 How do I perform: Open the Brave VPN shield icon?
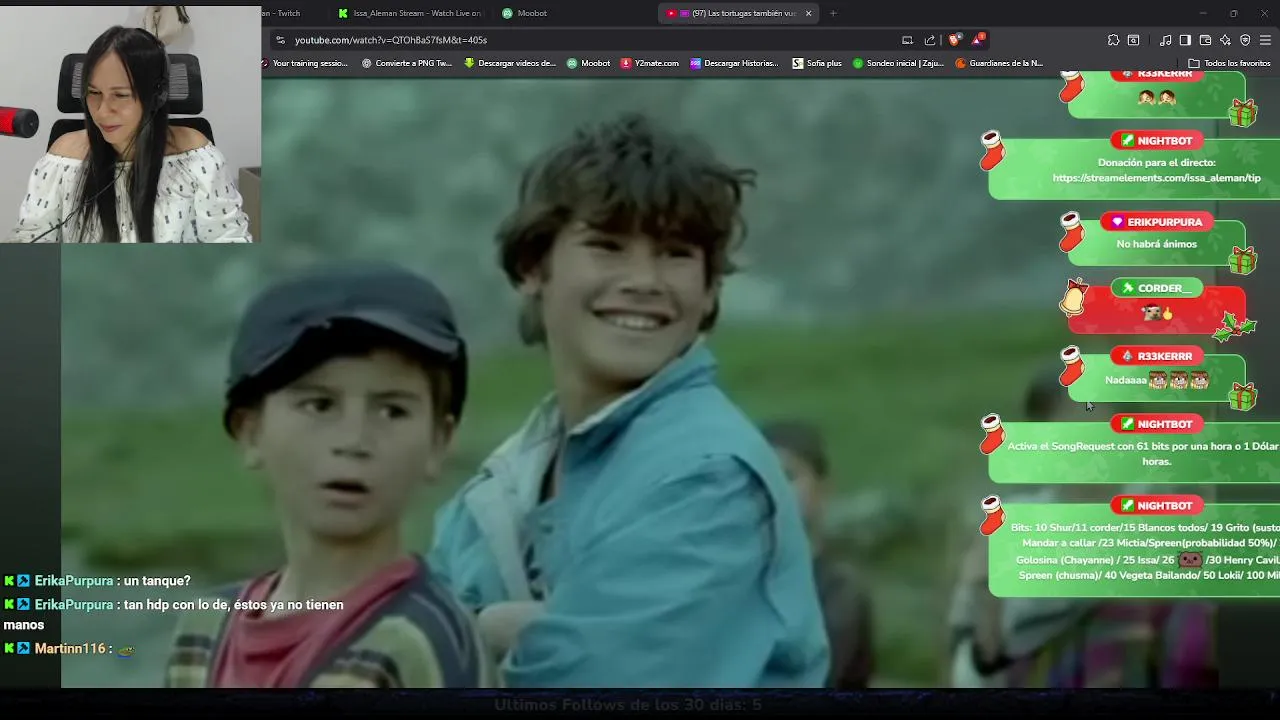pos(1245,40)
